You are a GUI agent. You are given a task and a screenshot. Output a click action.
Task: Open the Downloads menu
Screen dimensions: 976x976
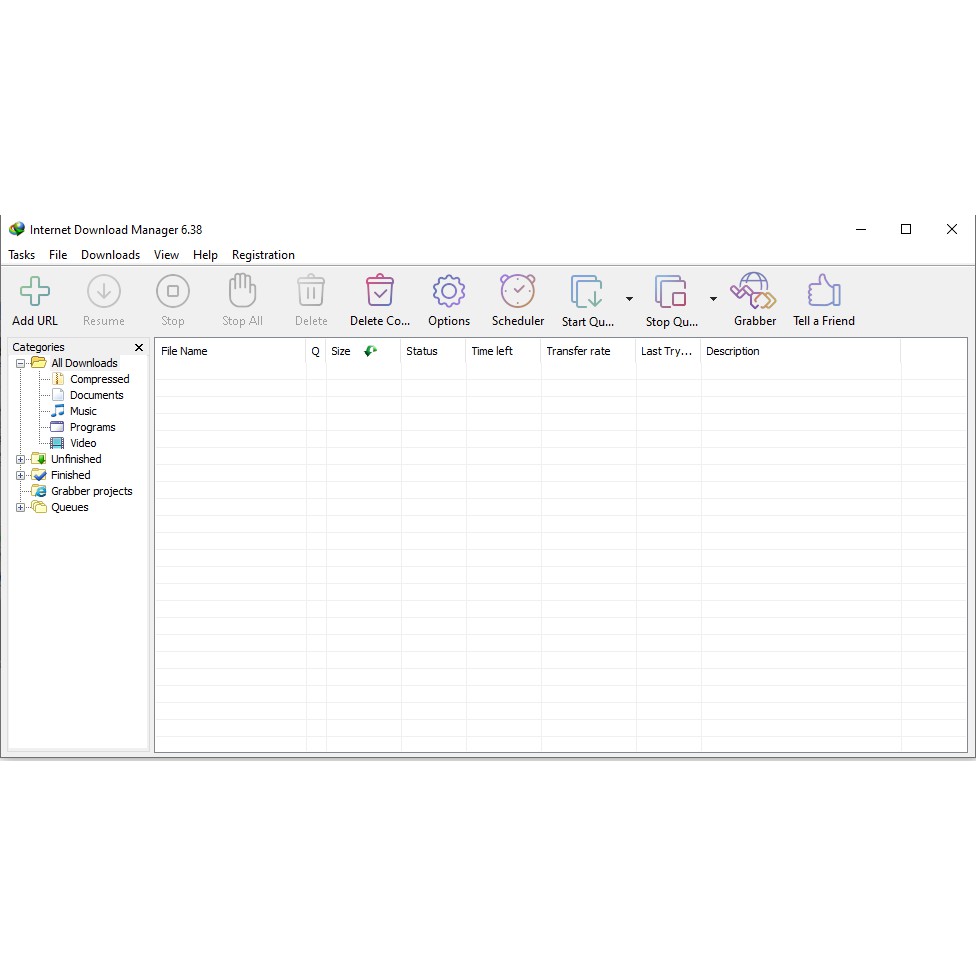(110, 255)
